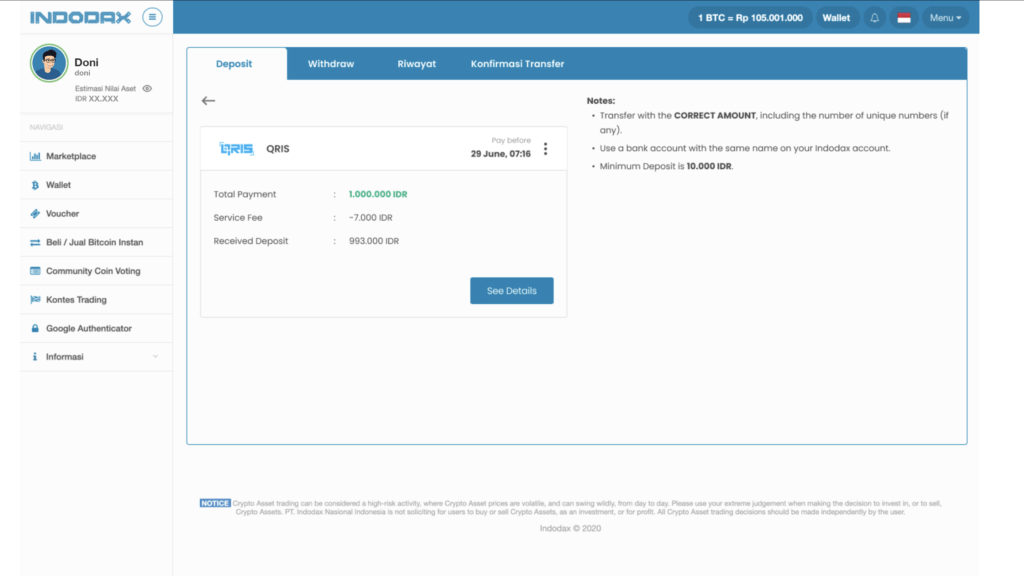Screen dimensions: 1024x576
Task: Switch to the Withdraw tab
Action: click(330, 64)
